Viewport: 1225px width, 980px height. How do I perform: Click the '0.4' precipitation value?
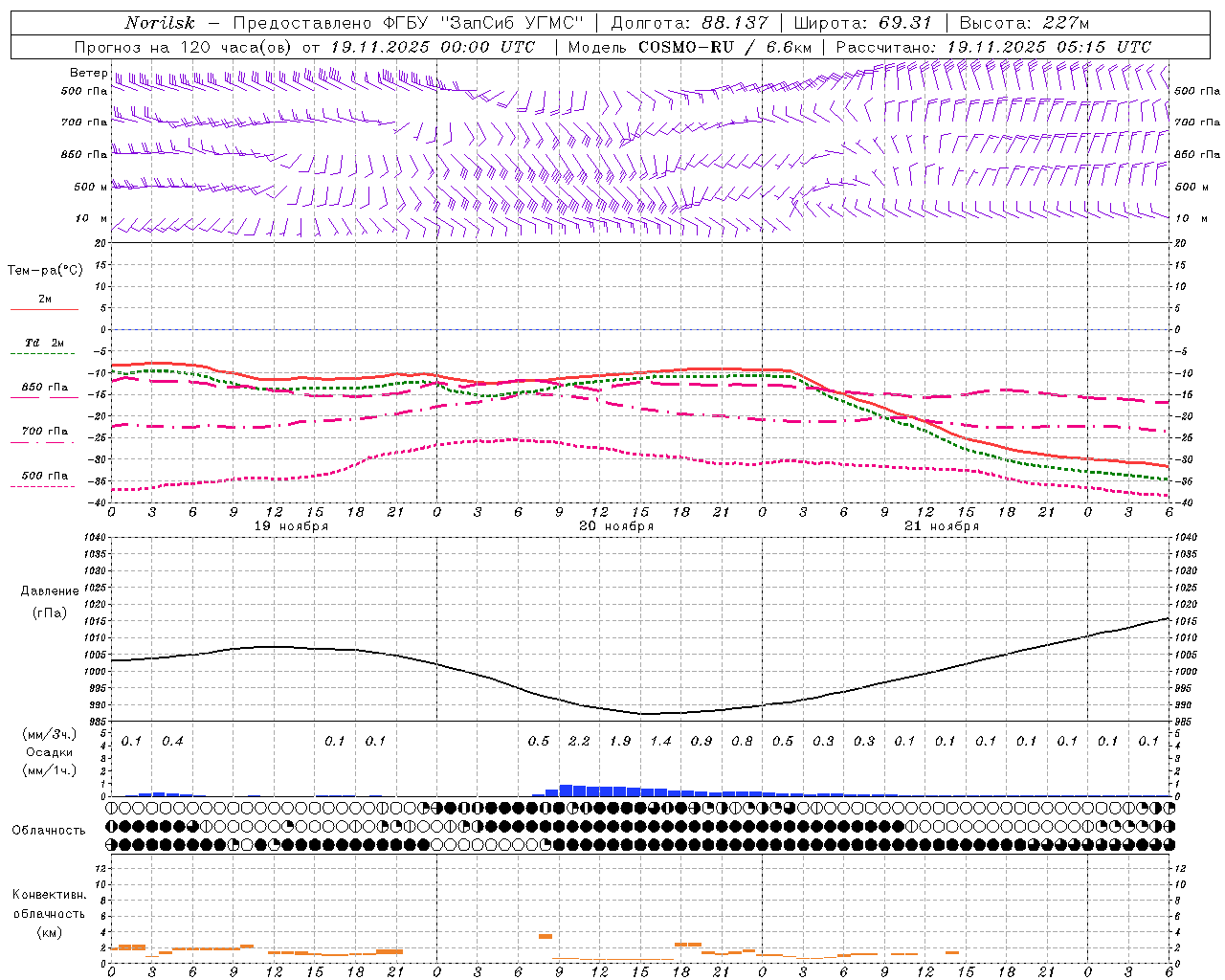(172, 741)
